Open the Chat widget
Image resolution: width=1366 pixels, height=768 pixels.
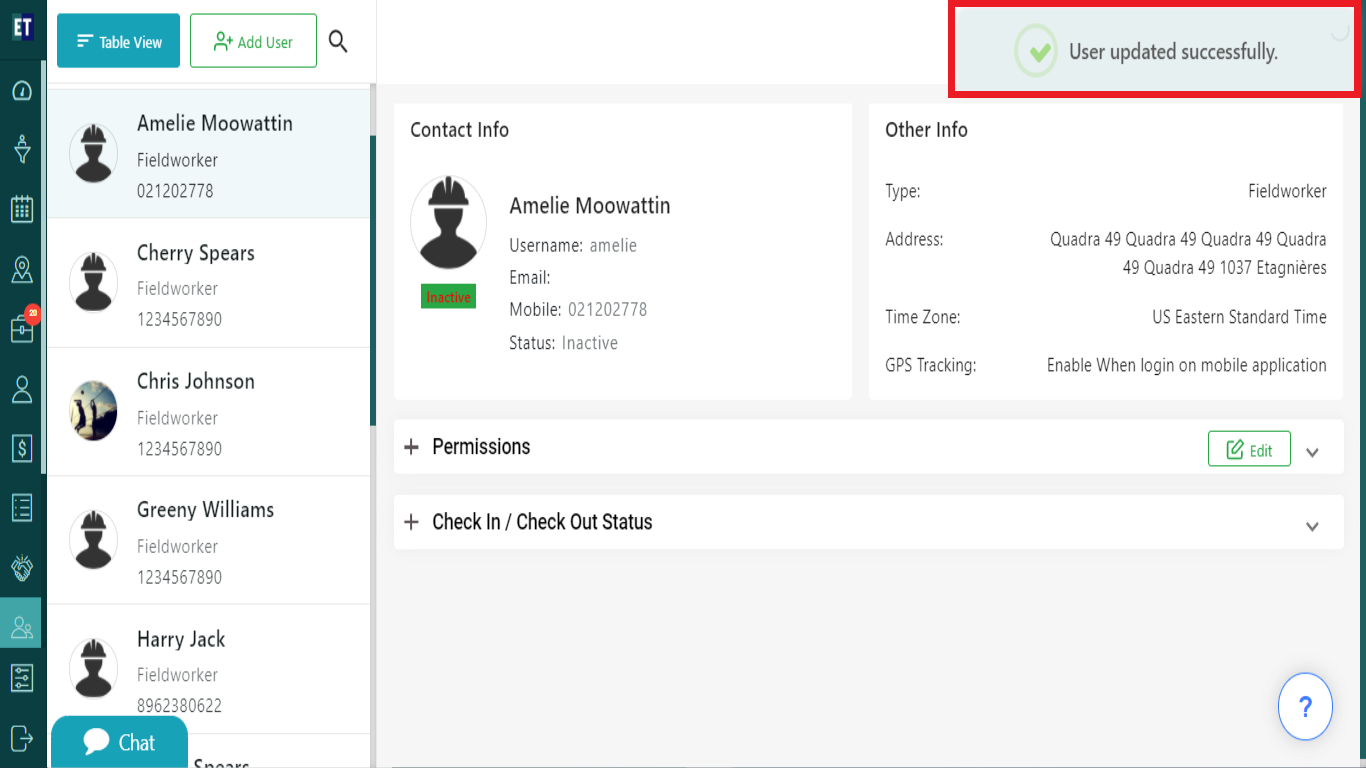(x=119, y=742)
